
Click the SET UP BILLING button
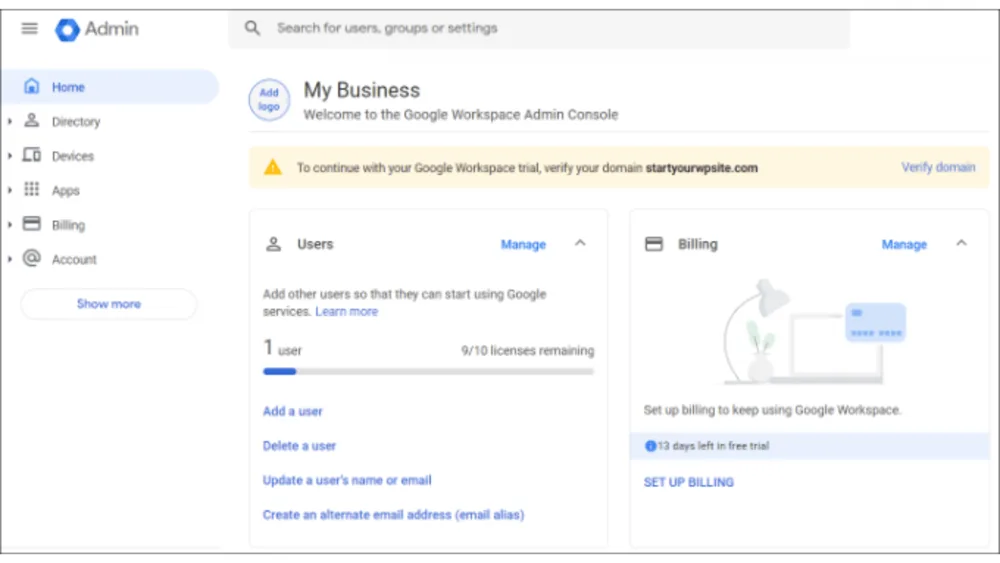tap(689, 482)
